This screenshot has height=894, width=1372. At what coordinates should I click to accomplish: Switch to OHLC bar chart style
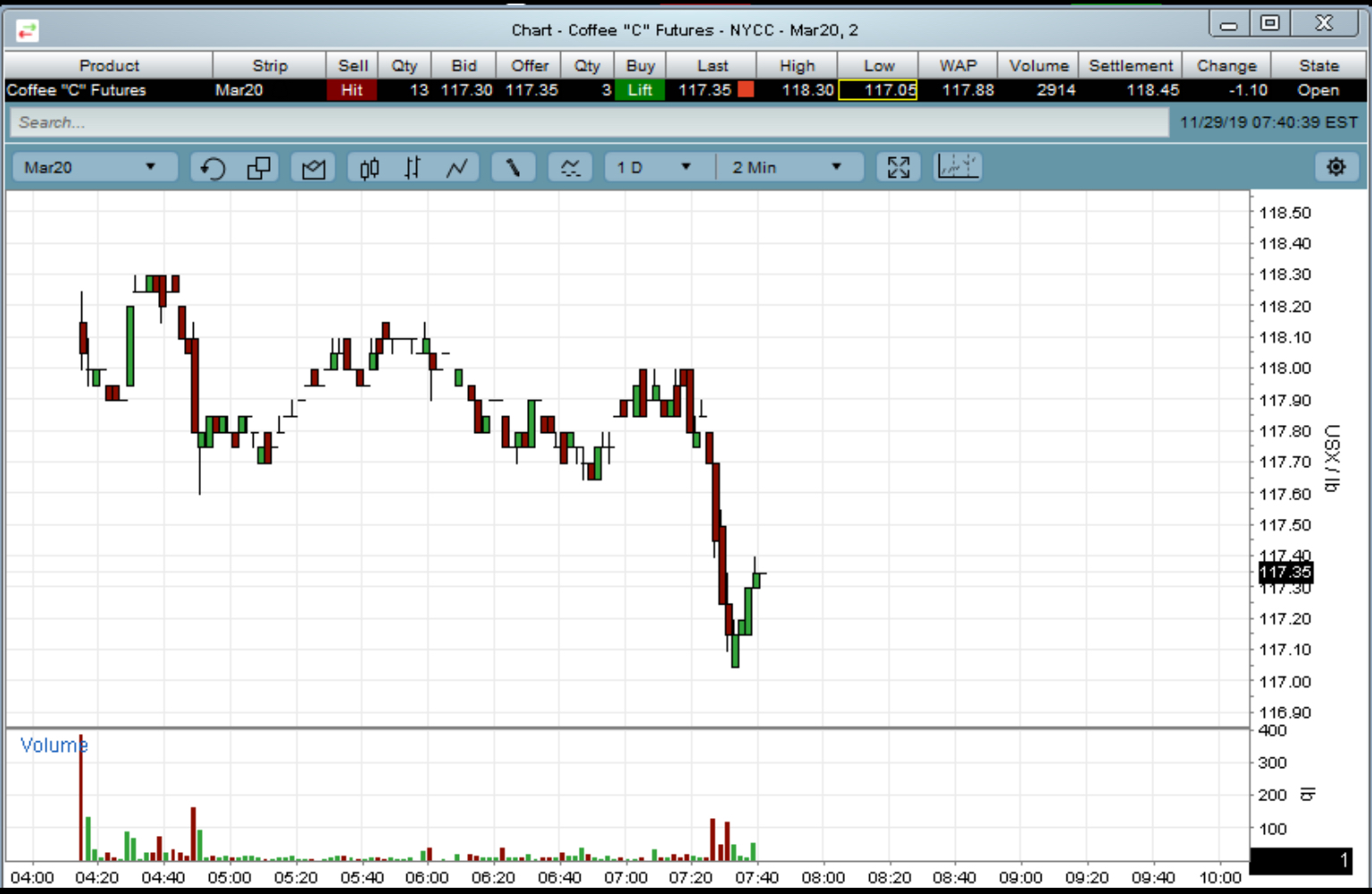click(412, 167)
